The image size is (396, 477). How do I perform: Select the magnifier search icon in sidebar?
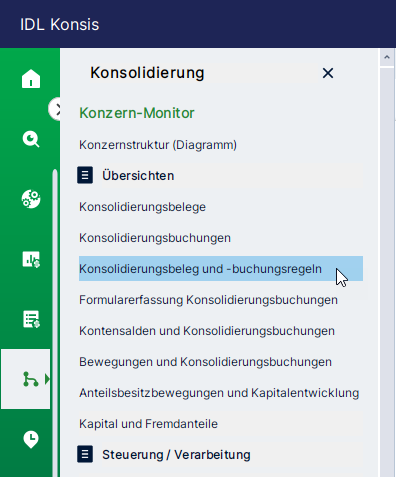click(31, 139)
